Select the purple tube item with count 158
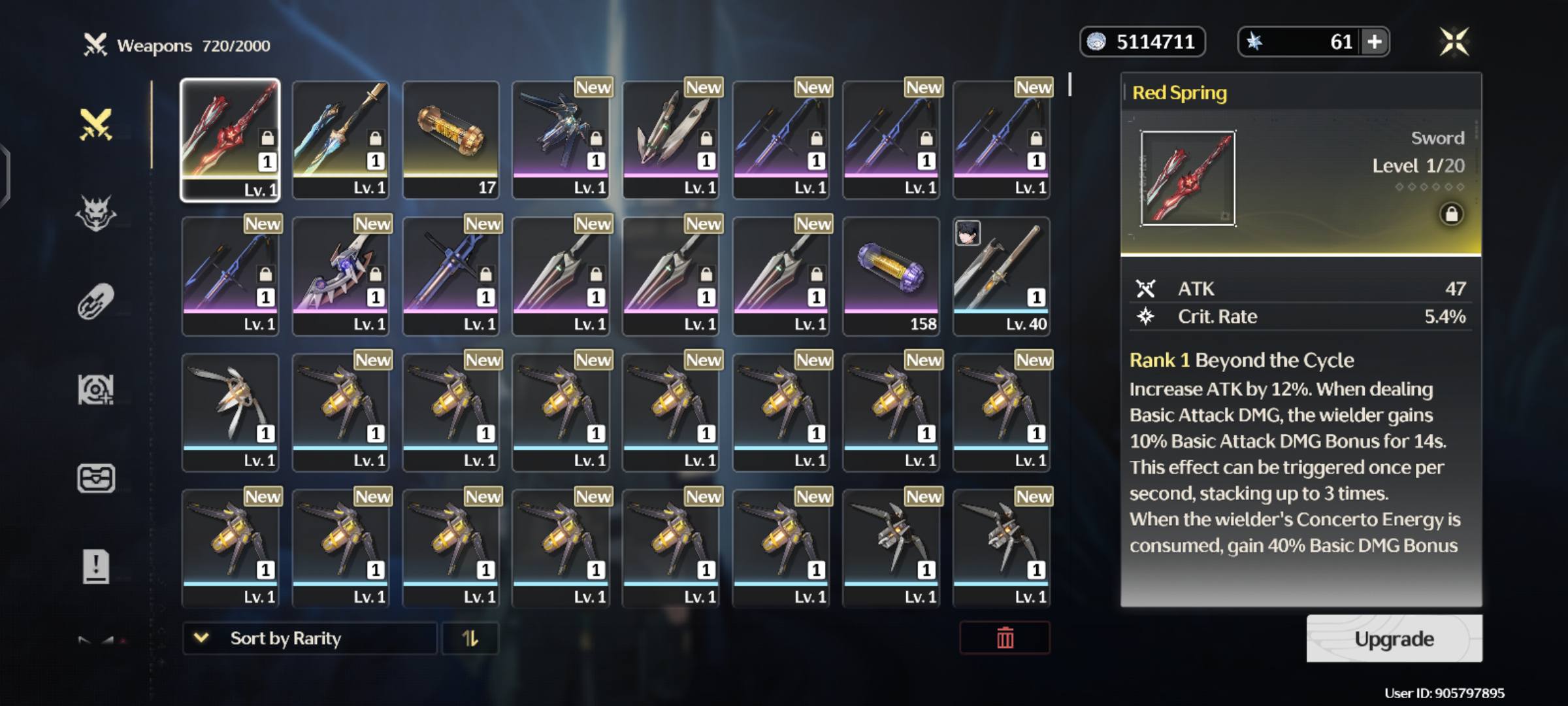 pos(891,277)
